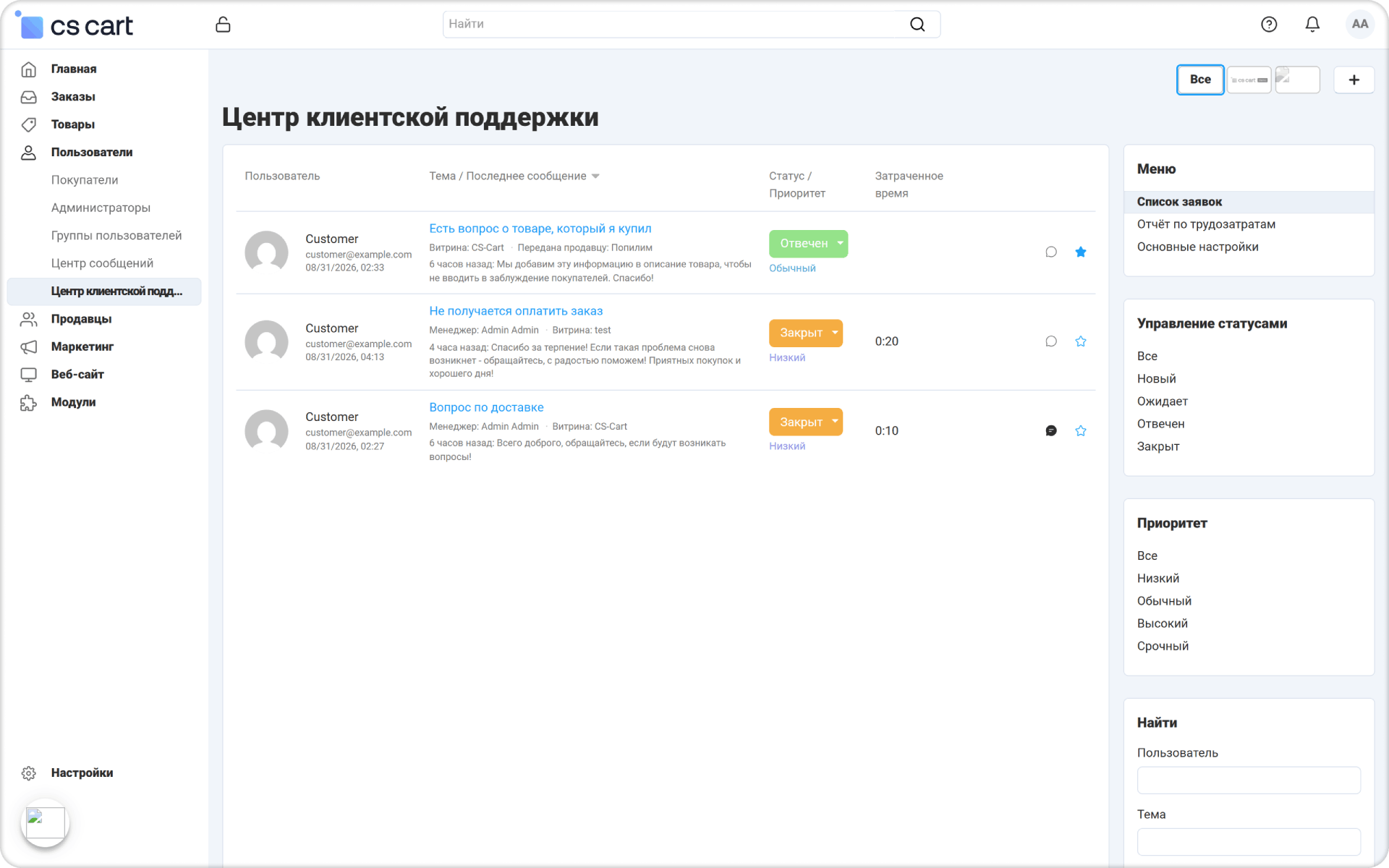Filter priority by 'Высокий'
This screenshot has height=868, width=1389.
coord(1162,624)
